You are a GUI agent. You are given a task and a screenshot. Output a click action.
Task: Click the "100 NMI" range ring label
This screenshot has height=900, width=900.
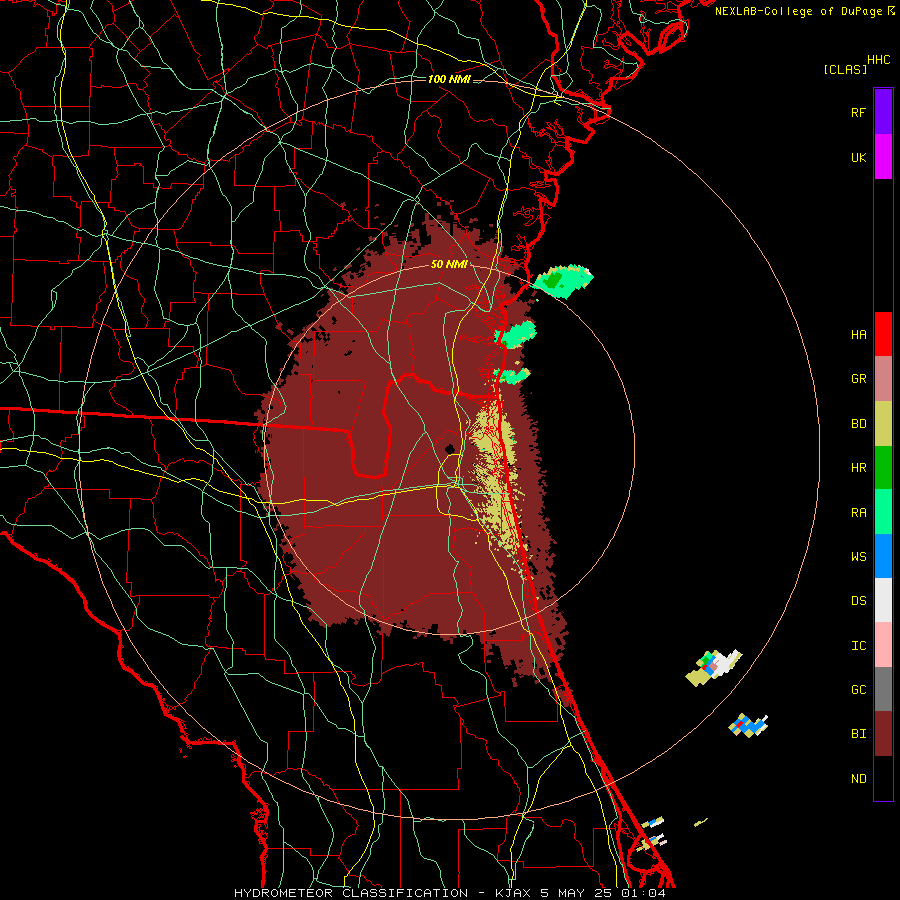(x=449, y=79)
